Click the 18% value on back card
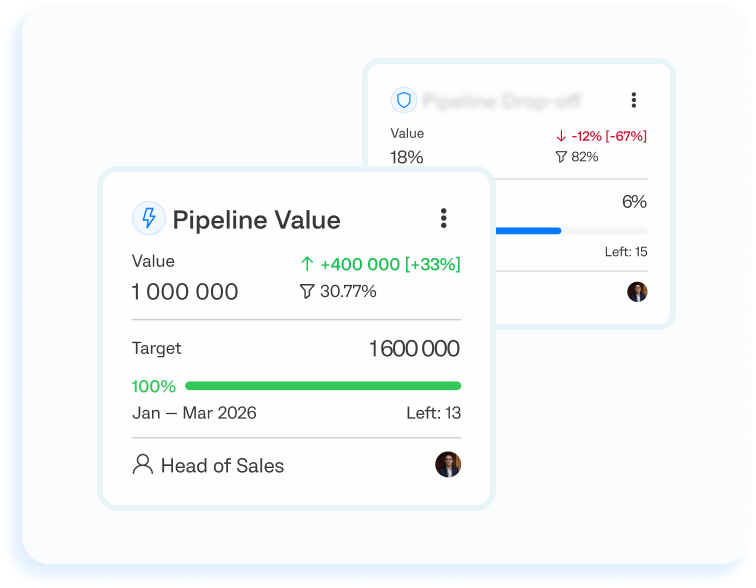756x588 pixels. click(407, 157)
